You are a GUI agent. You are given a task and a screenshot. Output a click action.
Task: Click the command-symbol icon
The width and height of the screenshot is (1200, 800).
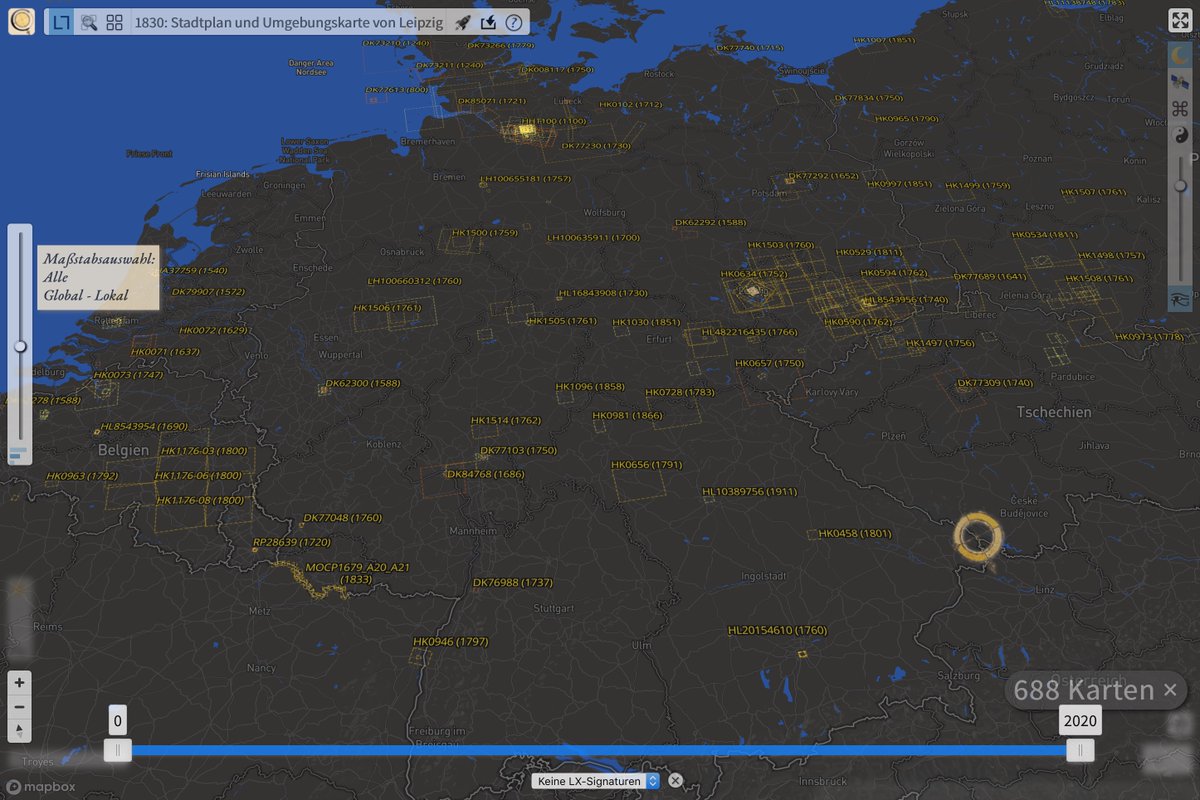[x=1180, y=109]
